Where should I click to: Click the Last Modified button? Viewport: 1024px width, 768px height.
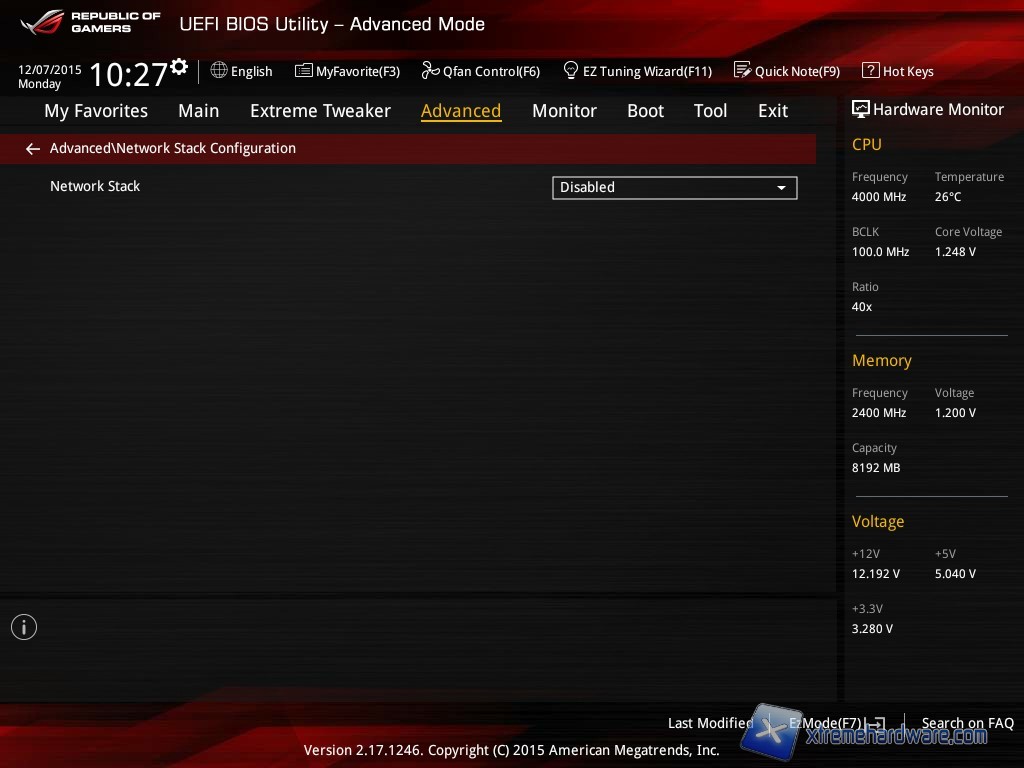coord(710,723)
